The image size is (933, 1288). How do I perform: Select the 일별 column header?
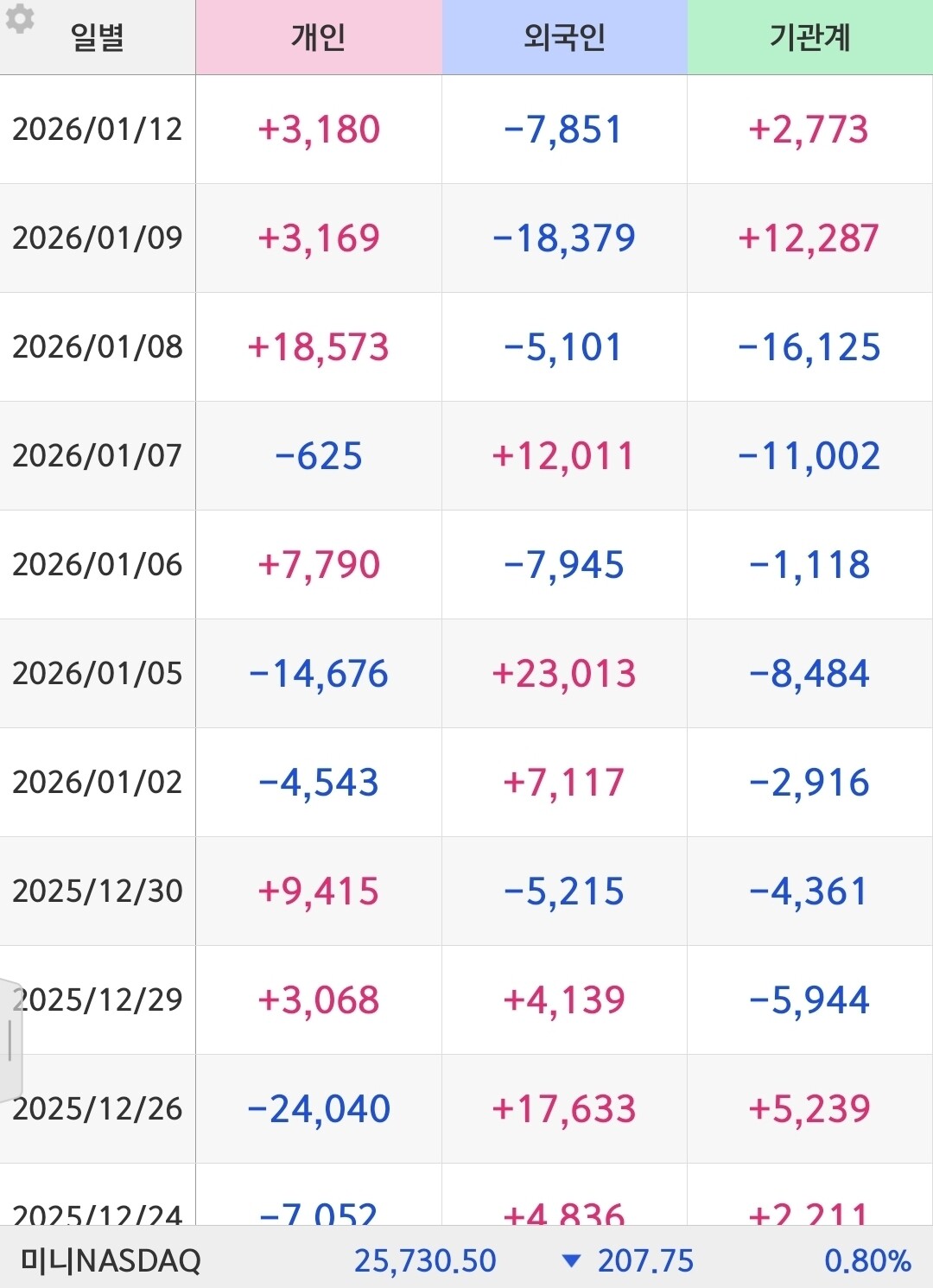tap(98, 37)
